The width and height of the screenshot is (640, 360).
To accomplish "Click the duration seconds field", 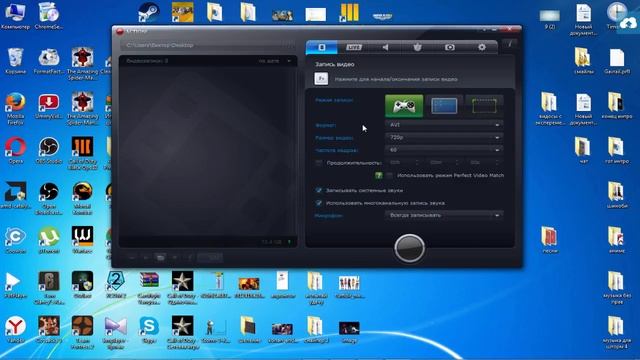I will coord(484,162).
